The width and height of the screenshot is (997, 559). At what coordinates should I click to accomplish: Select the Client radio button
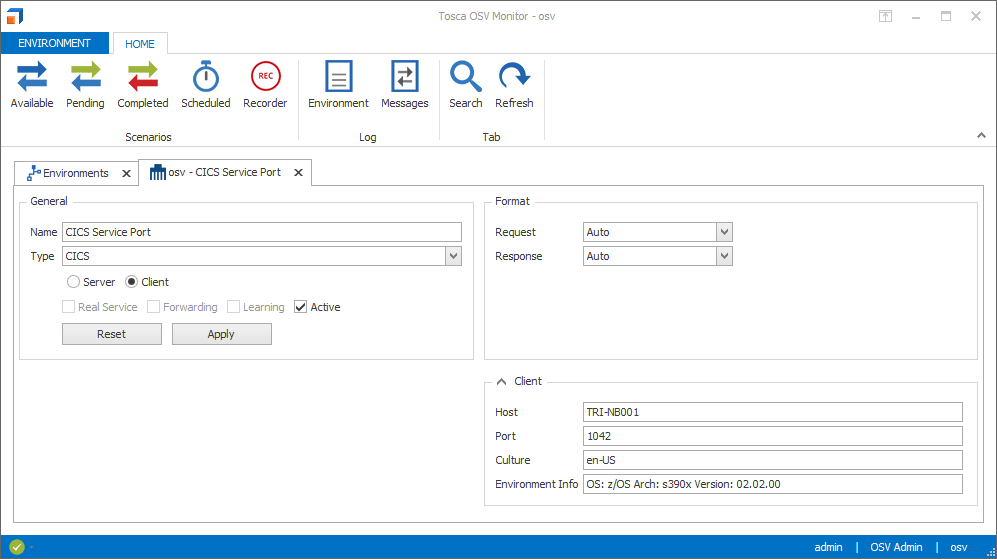pos(132,282)
